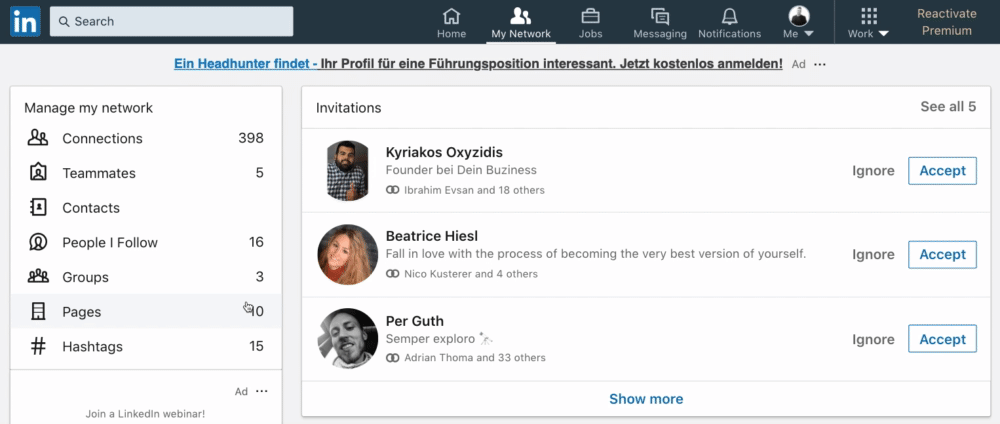Expand the Work apps dropdown
The image size is (1000, 424).
click(x=868, y=23)
